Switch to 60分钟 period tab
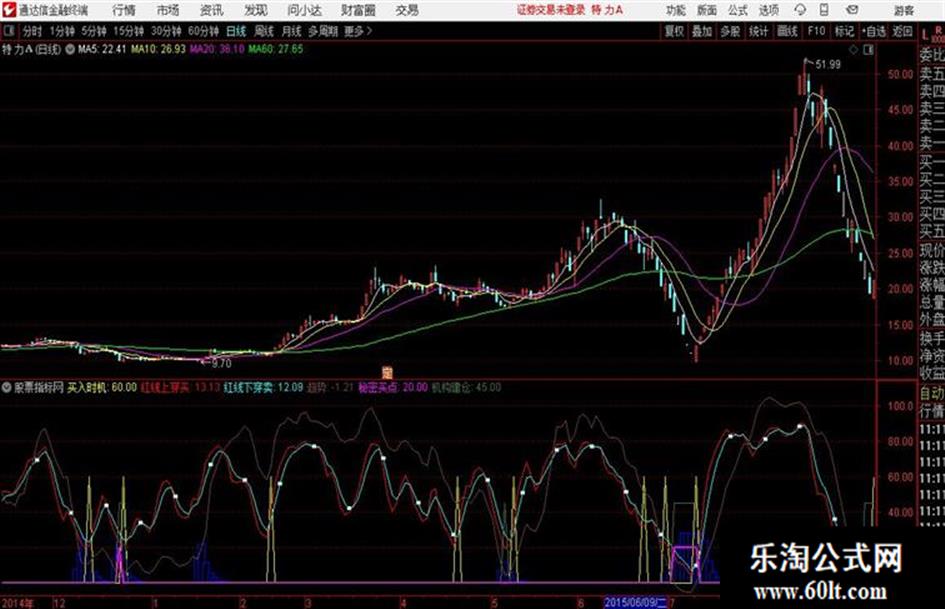This screenshot has width=945, height=609. click(204, 31)
